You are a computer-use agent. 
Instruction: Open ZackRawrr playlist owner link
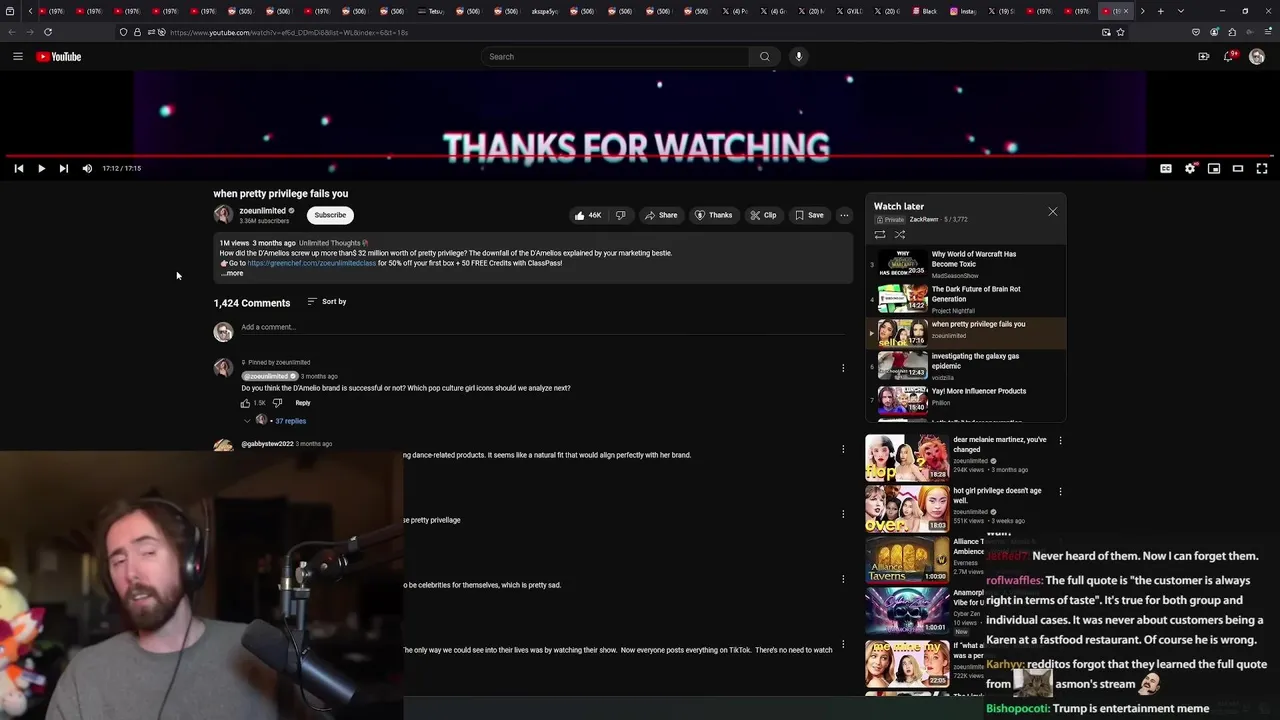[x=923, y=219]
